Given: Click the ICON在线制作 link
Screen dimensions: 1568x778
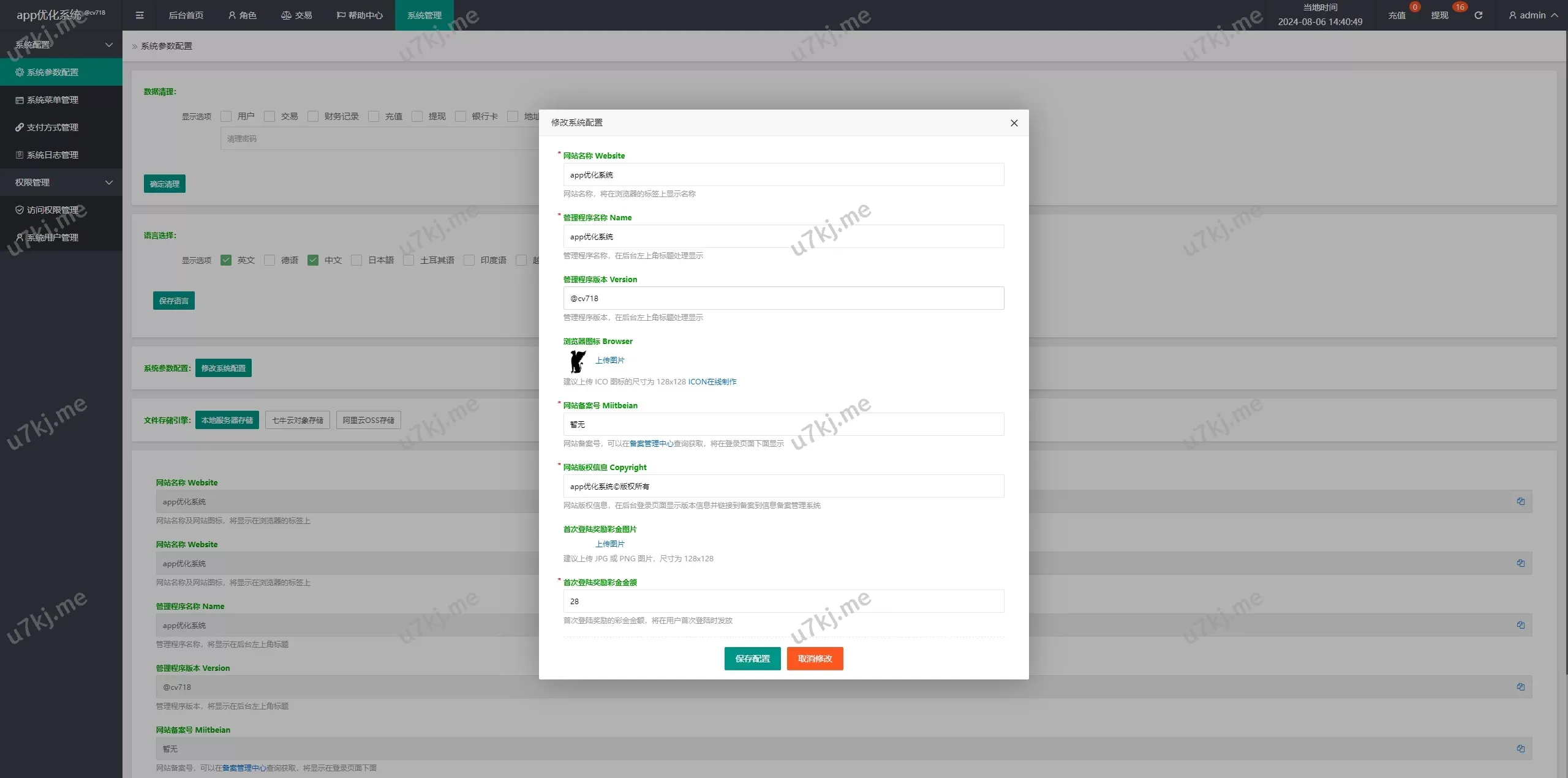Looking at the screenshot, I should [712, 381].
